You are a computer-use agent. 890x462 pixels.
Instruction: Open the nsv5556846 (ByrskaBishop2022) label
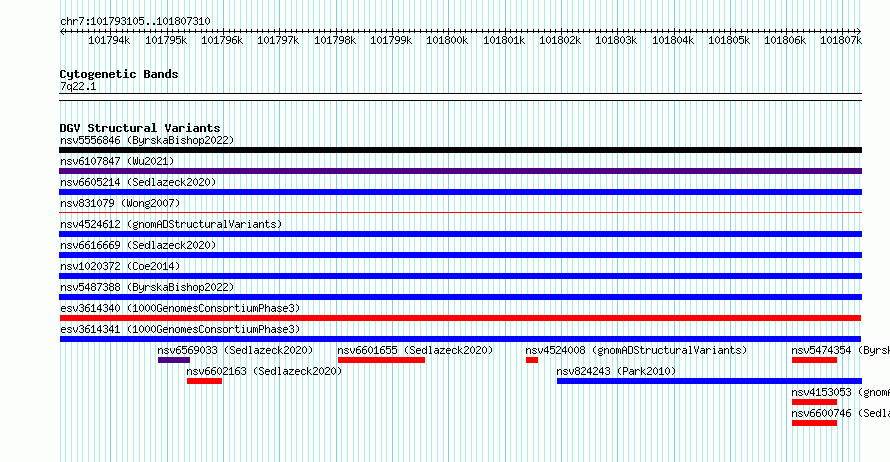147,140
